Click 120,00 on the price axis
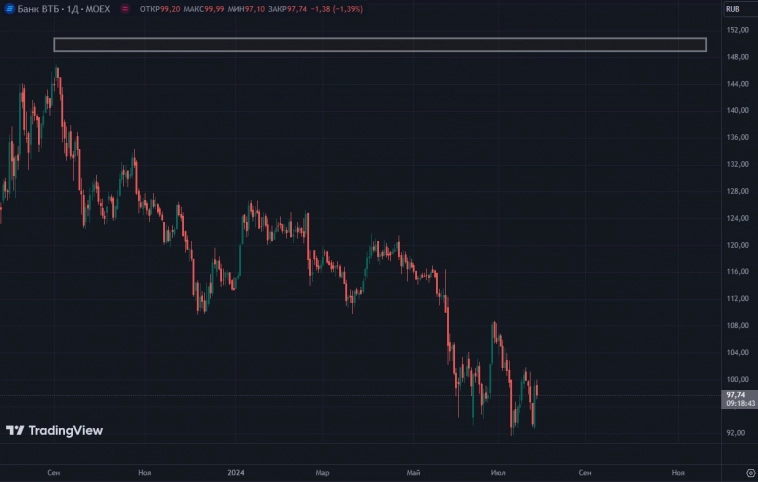This screenshot has width=758, height=482. 738,245
